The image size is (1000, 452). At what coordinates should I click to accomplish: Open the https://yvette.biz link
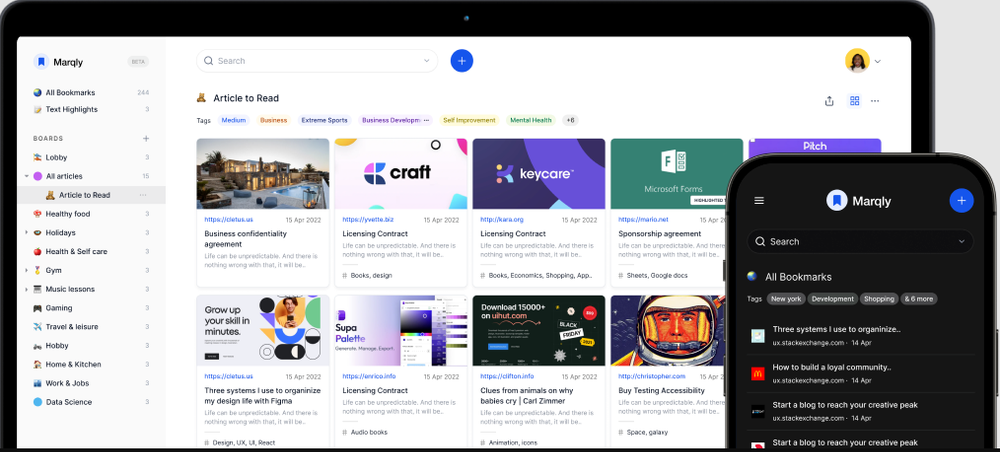tap(368, 219)
